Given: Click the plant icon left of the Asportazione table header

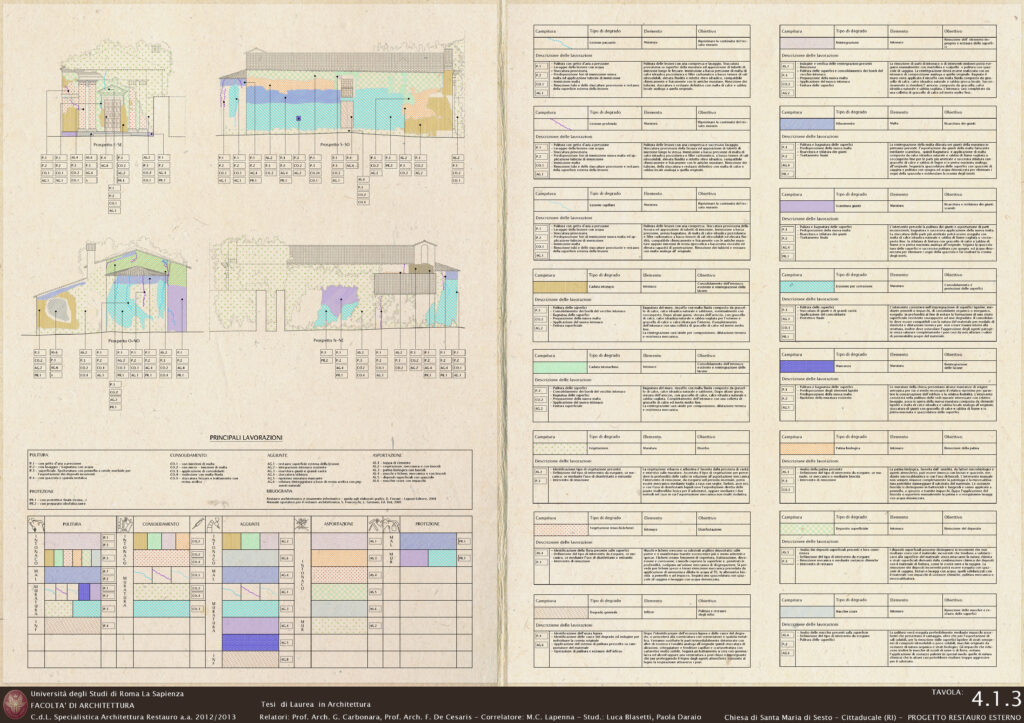Looking at the screenshot, I should (x=301, y=524).
